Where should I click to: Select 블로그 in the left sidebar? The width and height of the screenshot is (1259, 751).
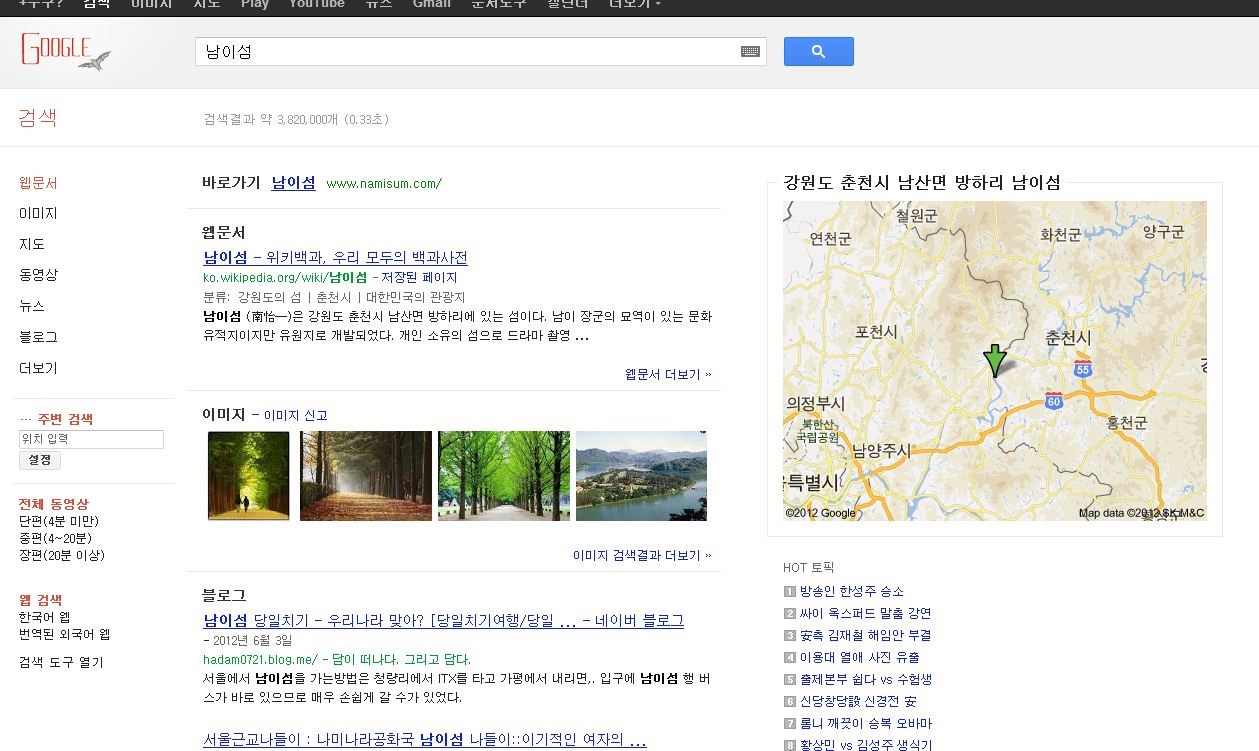[x=38, y=337]
